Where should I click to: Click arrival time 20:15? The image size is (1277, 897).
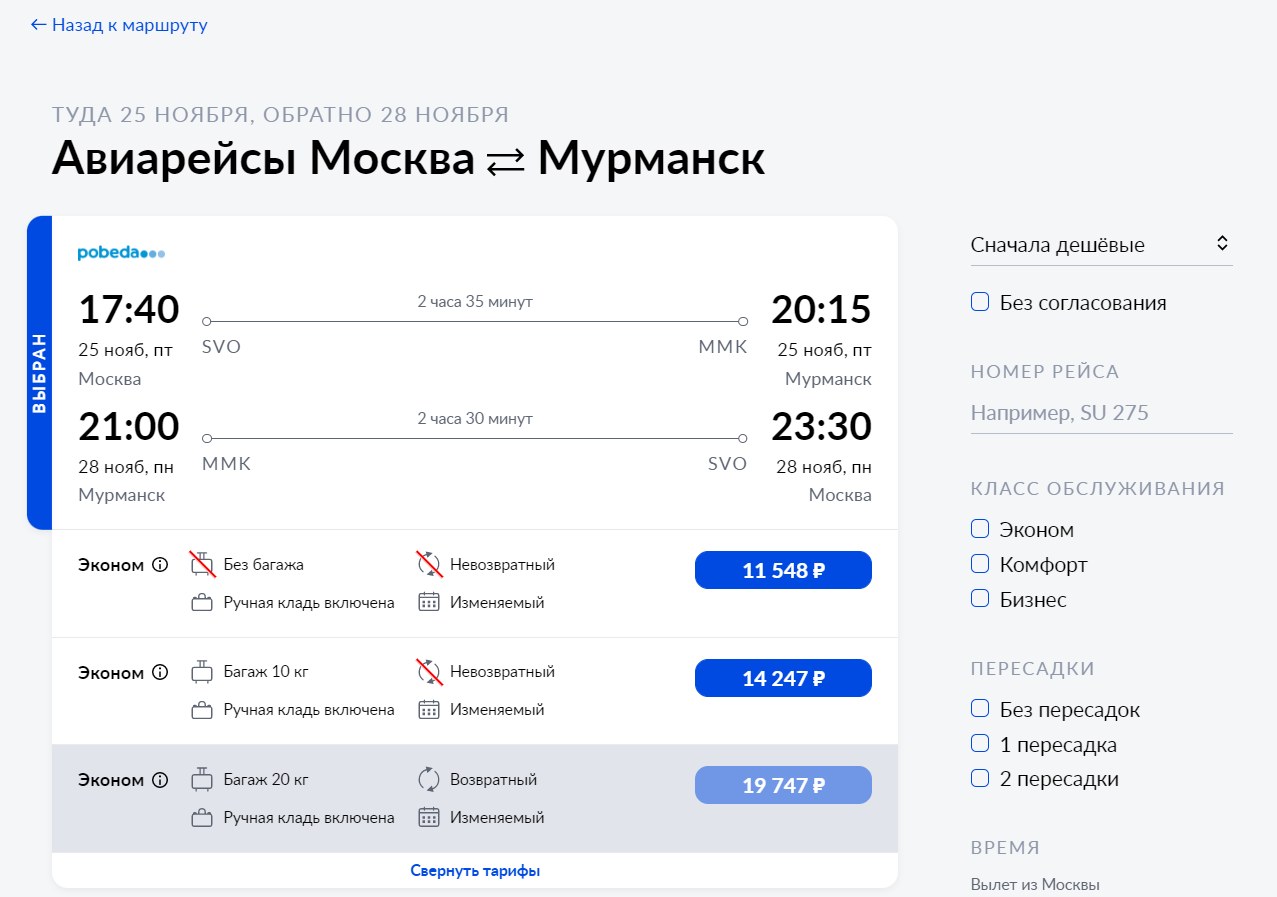[821, 310]
